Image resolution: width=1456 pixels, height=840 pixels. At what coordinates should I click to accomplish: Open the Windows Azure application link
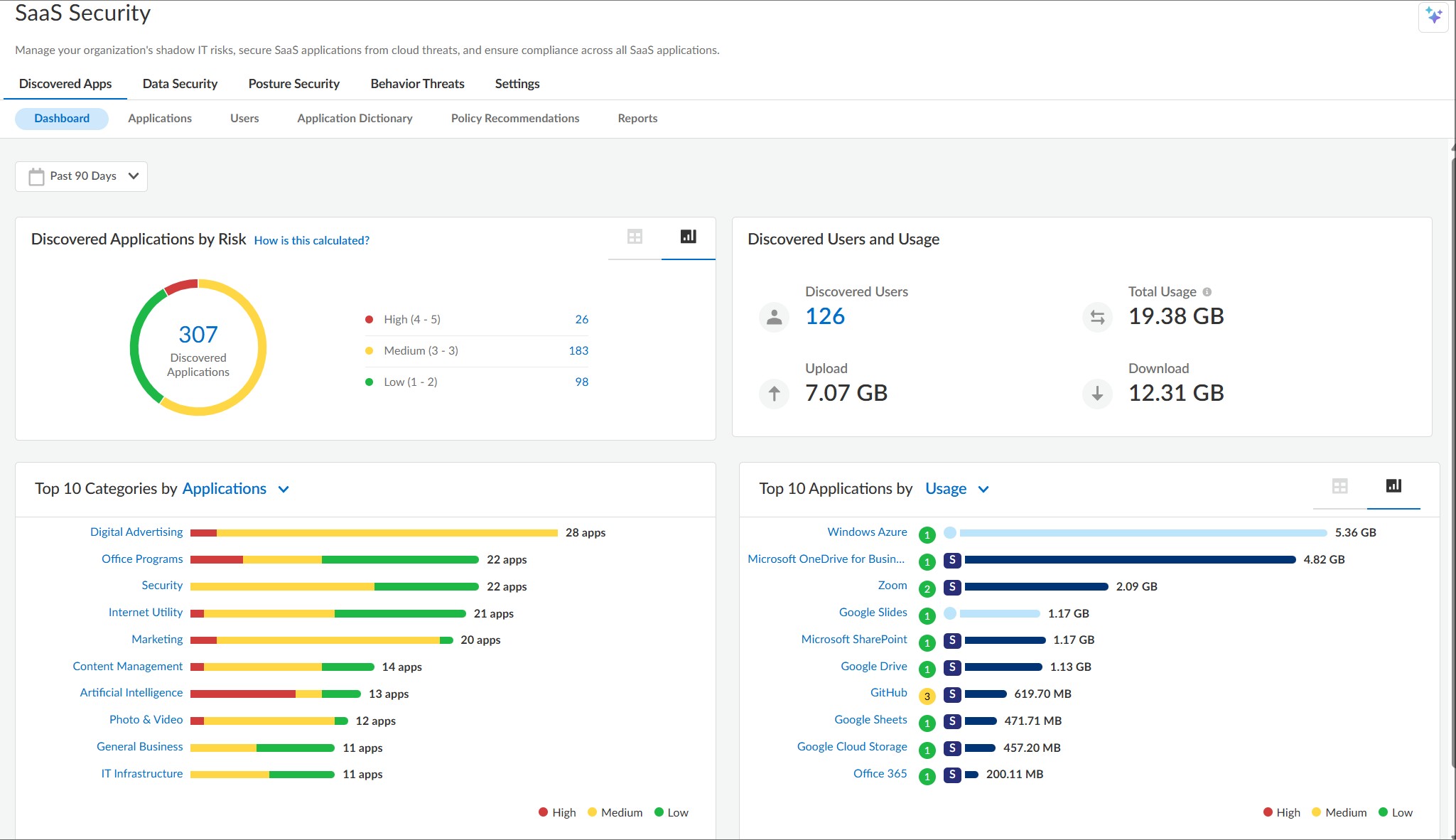[867, 532]
